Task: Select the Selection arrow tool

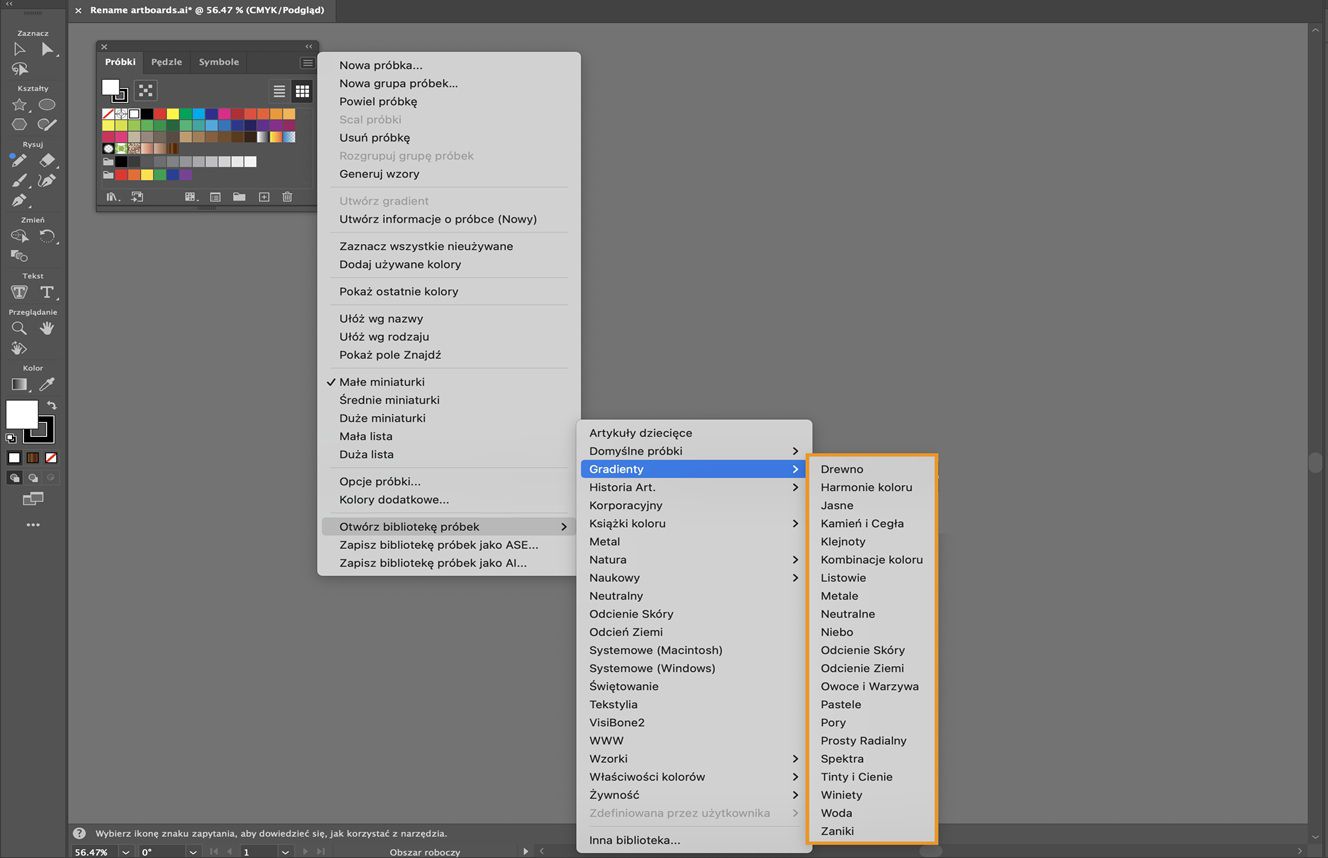Action: click(19, 49)
